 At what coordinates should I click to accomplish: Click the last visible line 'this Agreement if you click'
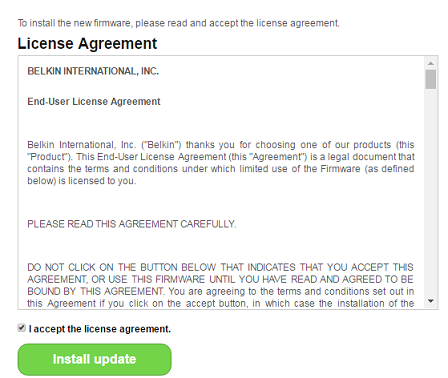(221, 303)
